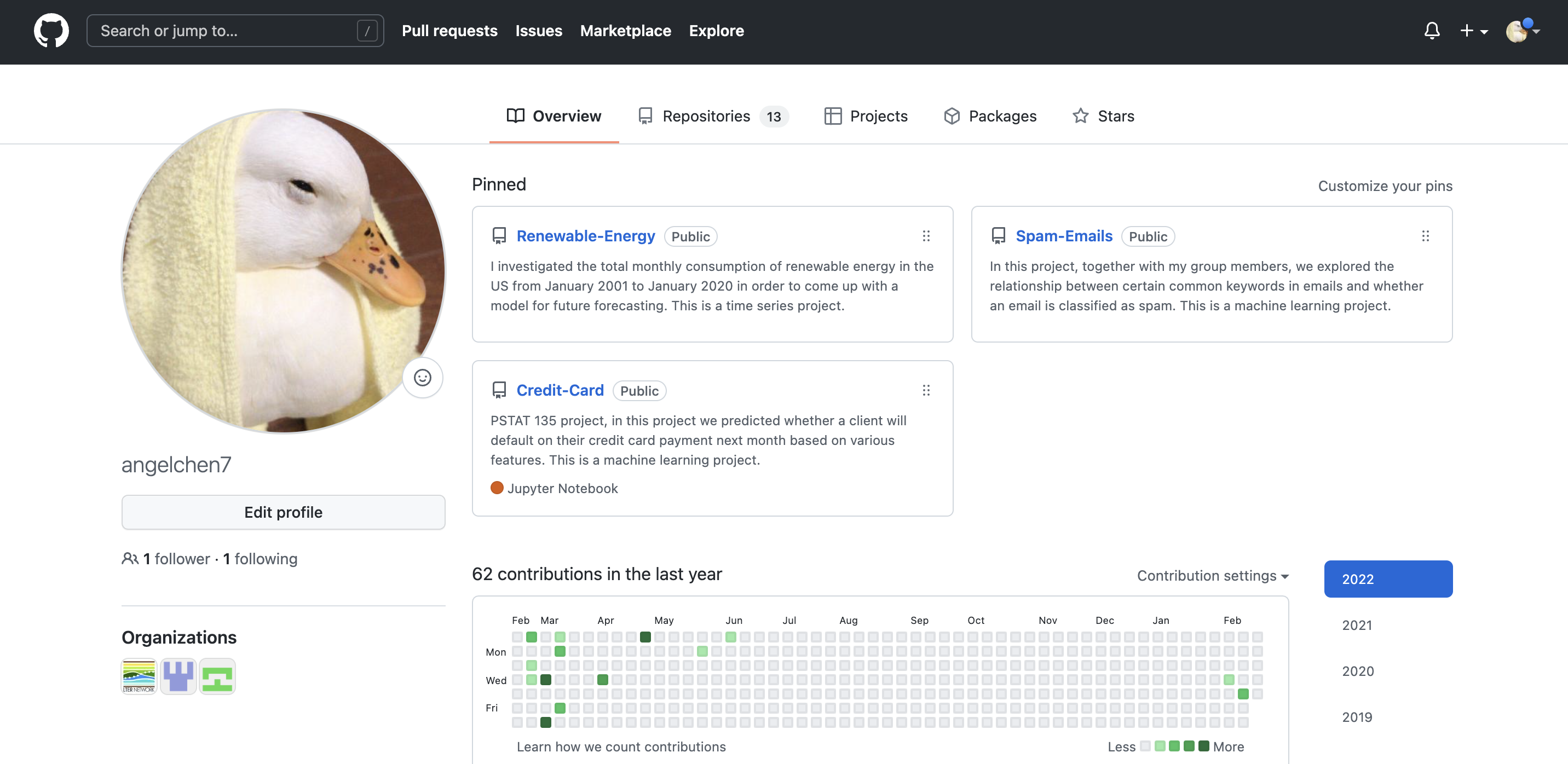Open the purple castle organization avatar
The width and height of the screenshot is (1568, 764).
178,676
